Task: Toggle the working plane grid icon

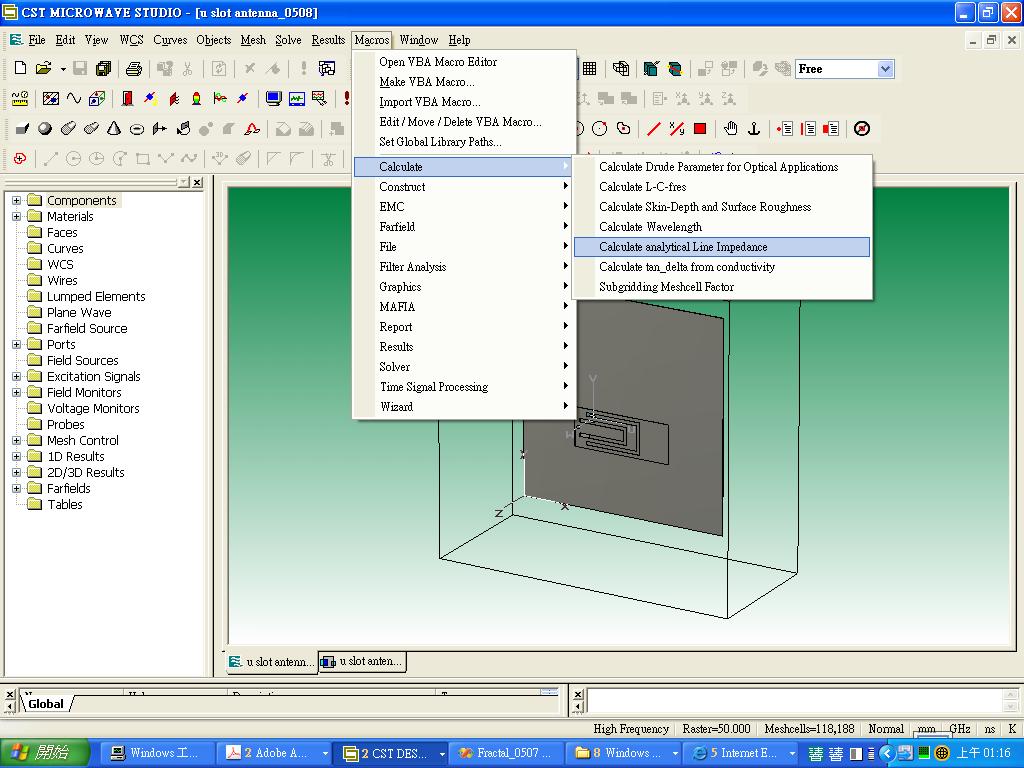Action: coord(589,69)
